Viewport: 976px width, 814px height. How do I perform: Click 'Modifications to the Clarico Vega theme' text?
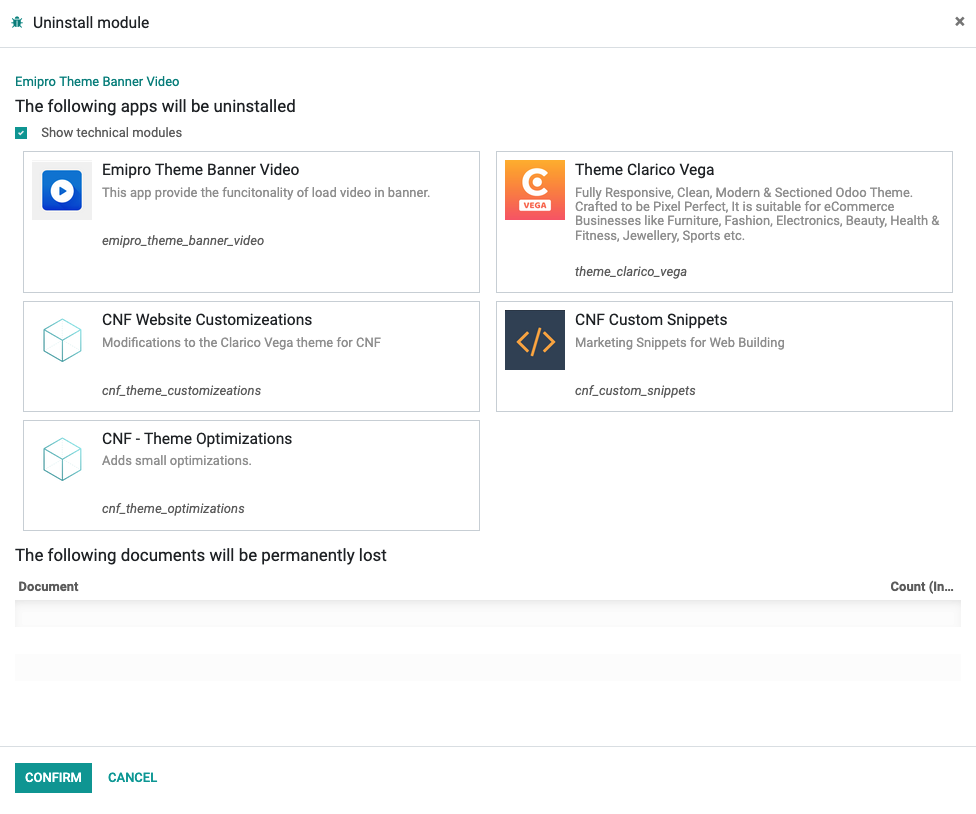coord(242,343)
